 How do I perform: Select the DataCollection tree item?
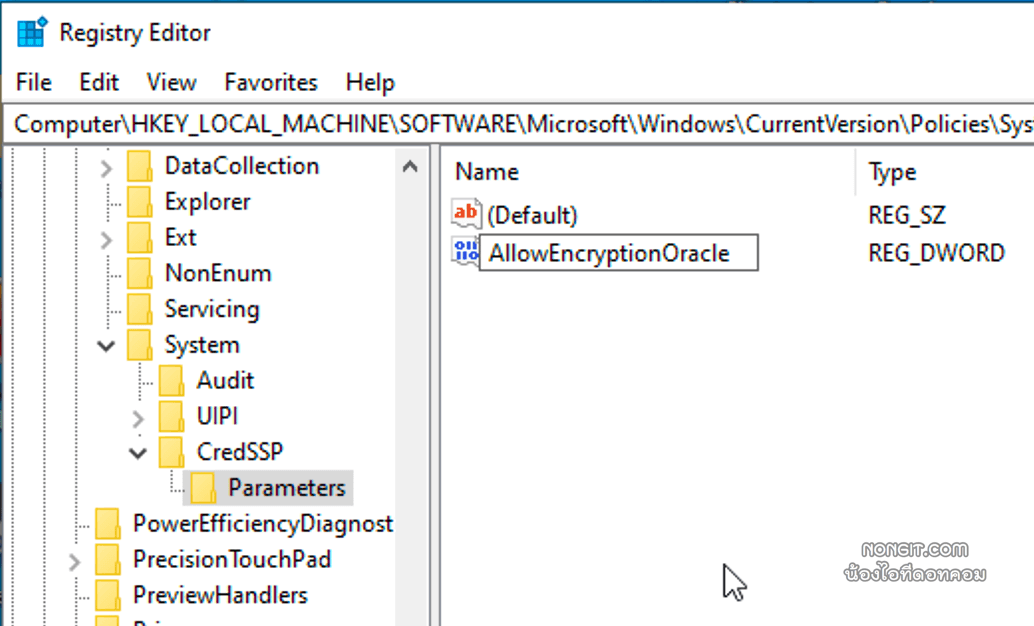tap(242, 165)
